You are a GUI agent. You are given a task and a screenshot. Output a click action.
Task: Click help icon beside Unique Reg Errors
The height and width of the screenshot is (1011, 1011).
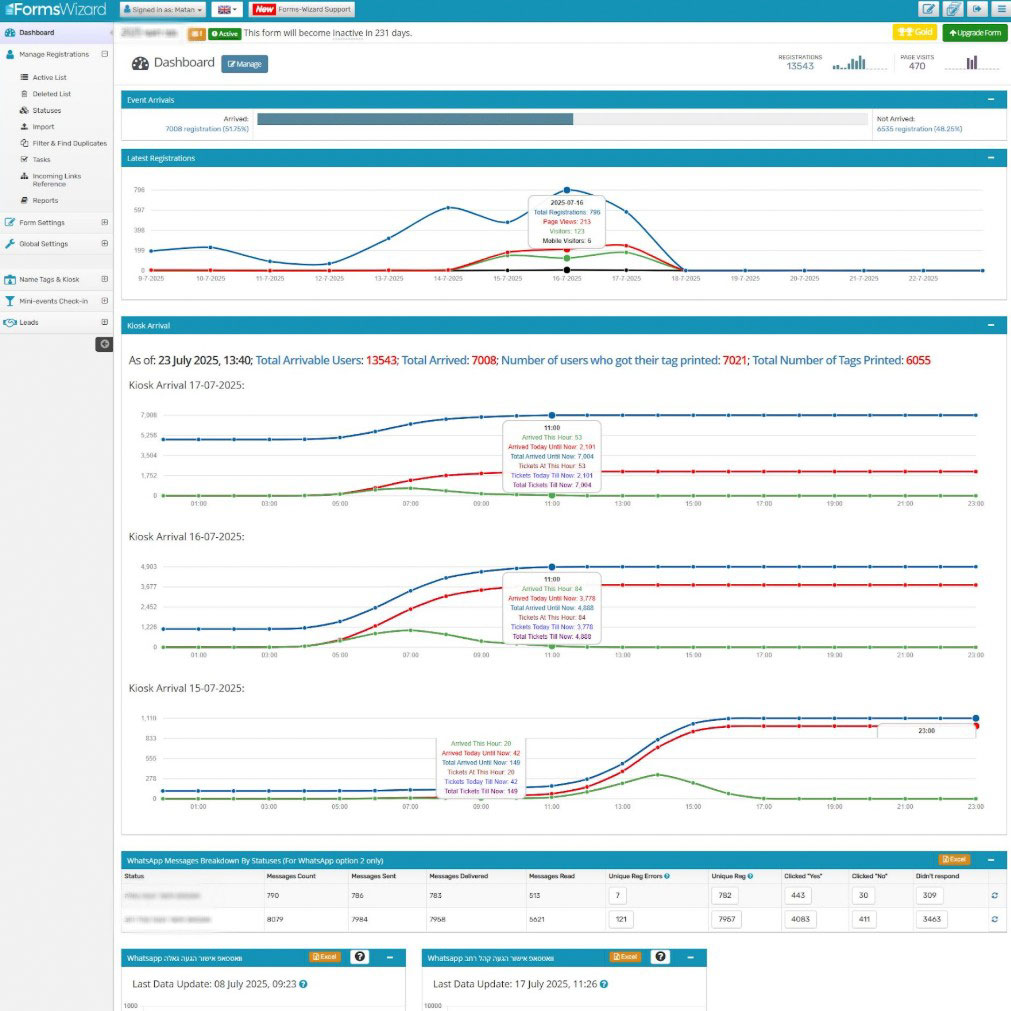[667, 876]
